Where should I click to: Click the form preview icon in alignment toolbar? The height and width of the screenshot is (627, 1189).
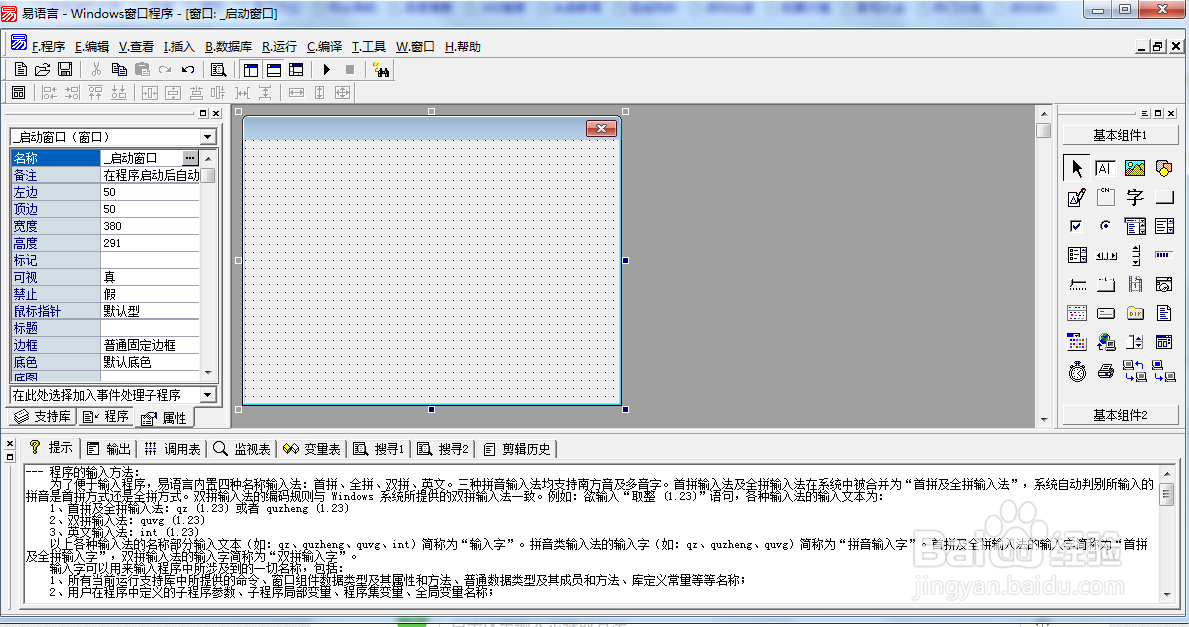coord(19,92)
